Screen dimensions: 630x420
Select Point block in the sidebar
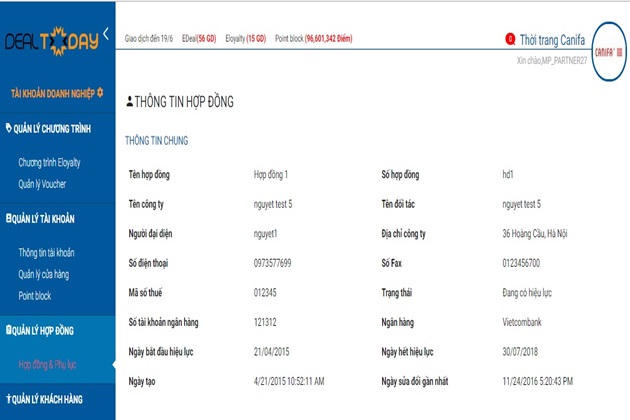35,296
